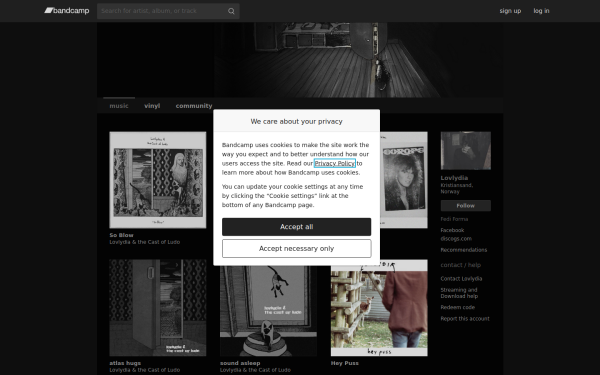Open the Privacy Policy link
Screen dimensions: 600x375
tap(334, 163)
